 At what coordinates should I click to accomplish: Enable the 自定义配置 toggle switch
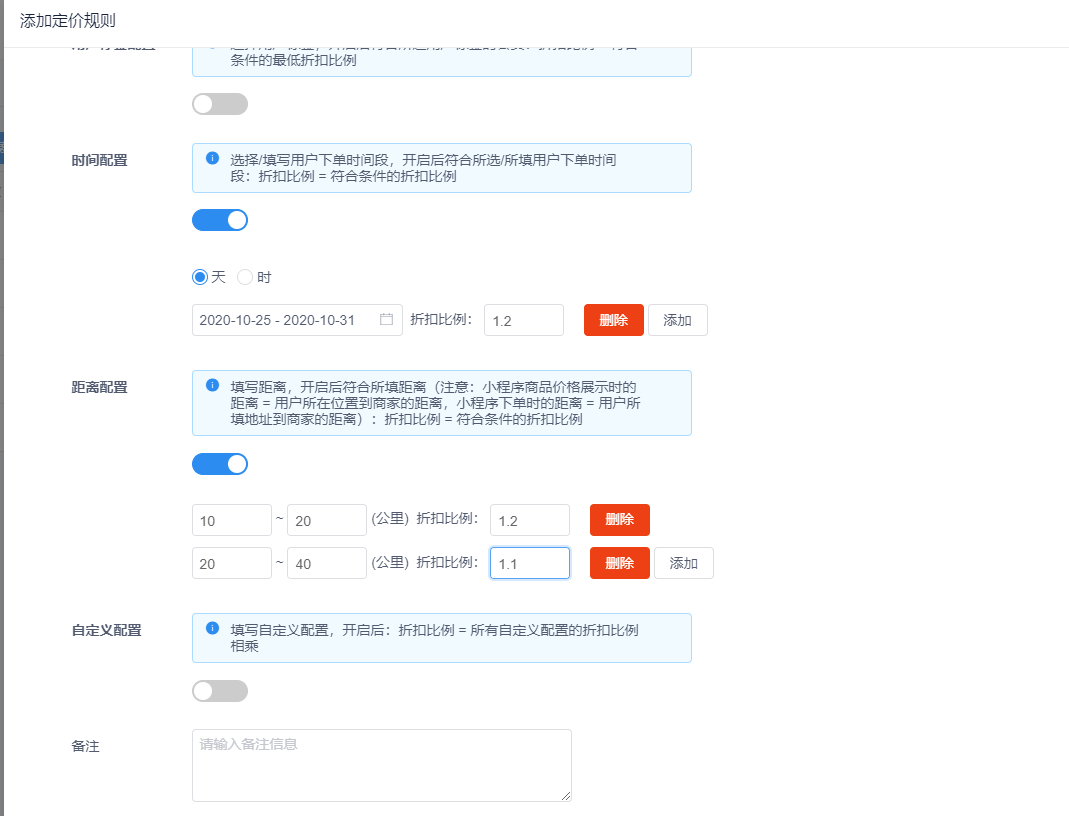click(220, 691)
